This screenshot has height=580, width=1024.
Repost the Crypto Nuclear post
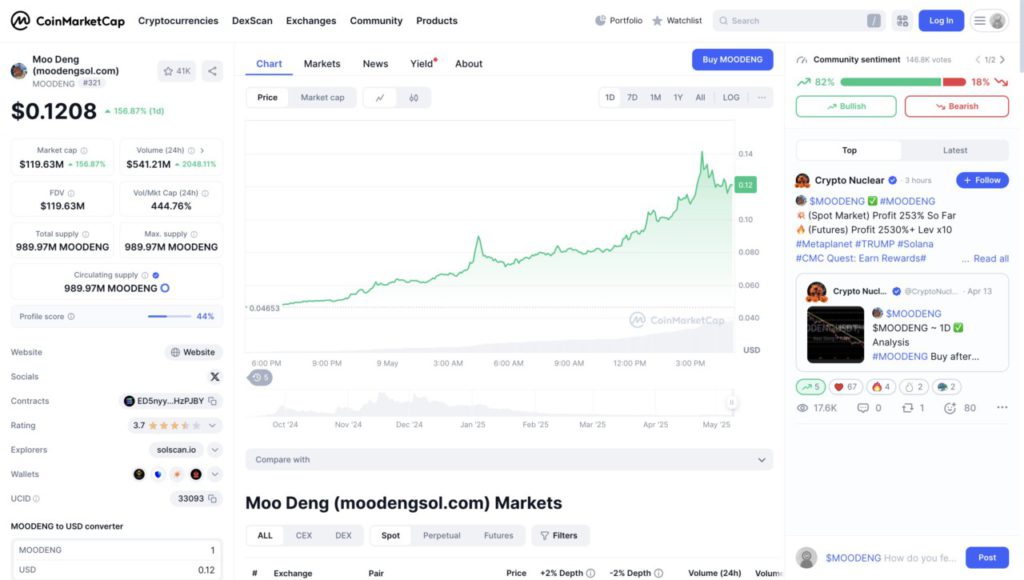(907, 408)
